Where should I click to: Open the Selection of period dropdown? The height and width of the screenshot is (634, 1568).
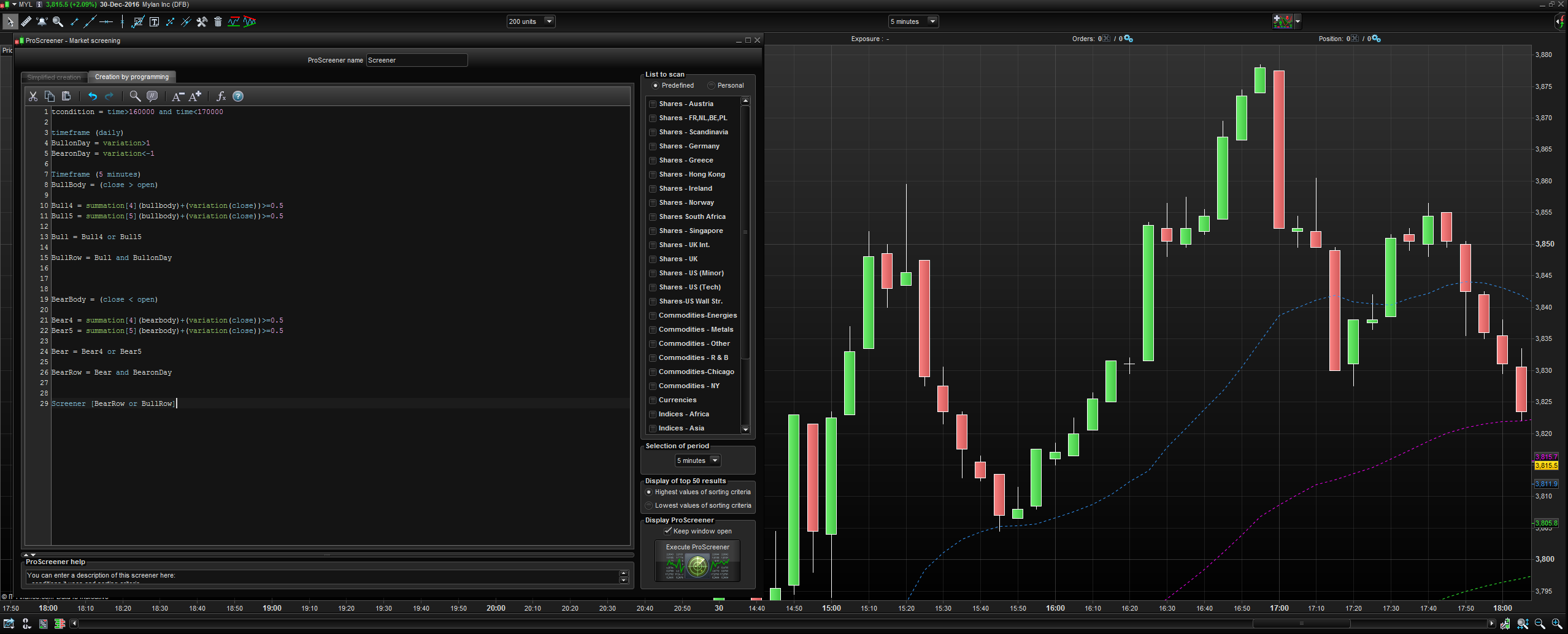[698, 460]
